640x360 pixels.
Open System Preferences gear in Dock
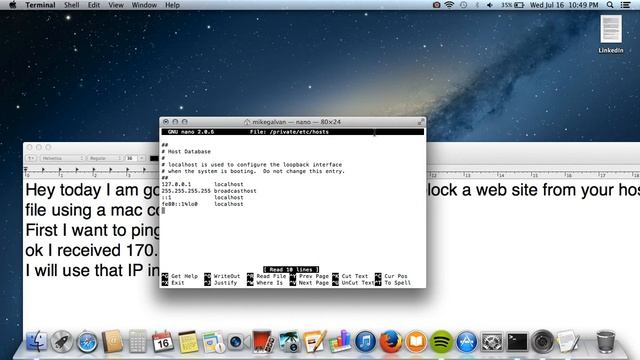(492, 342)
